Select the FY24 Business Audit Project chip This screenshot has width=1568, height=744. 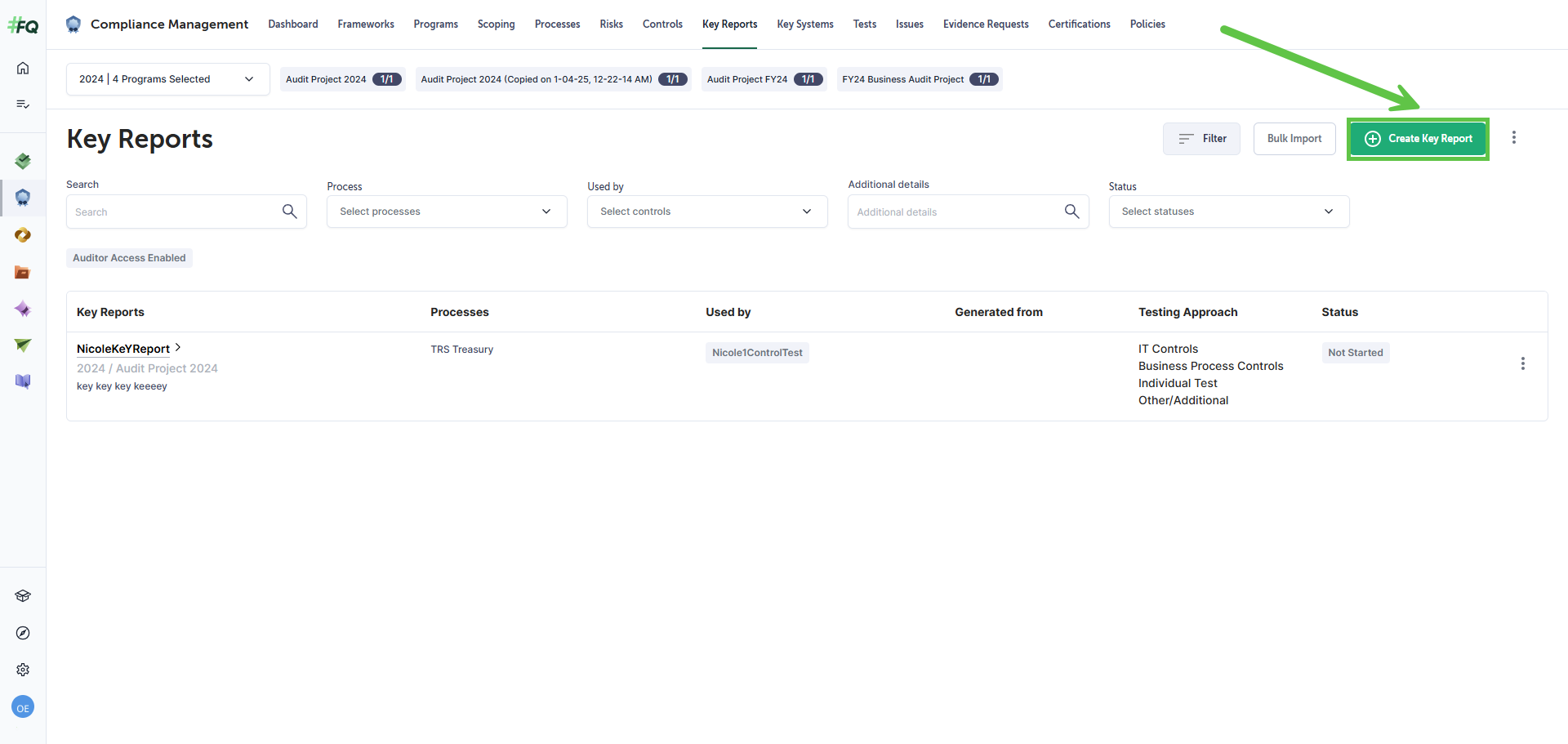[920, 79]
